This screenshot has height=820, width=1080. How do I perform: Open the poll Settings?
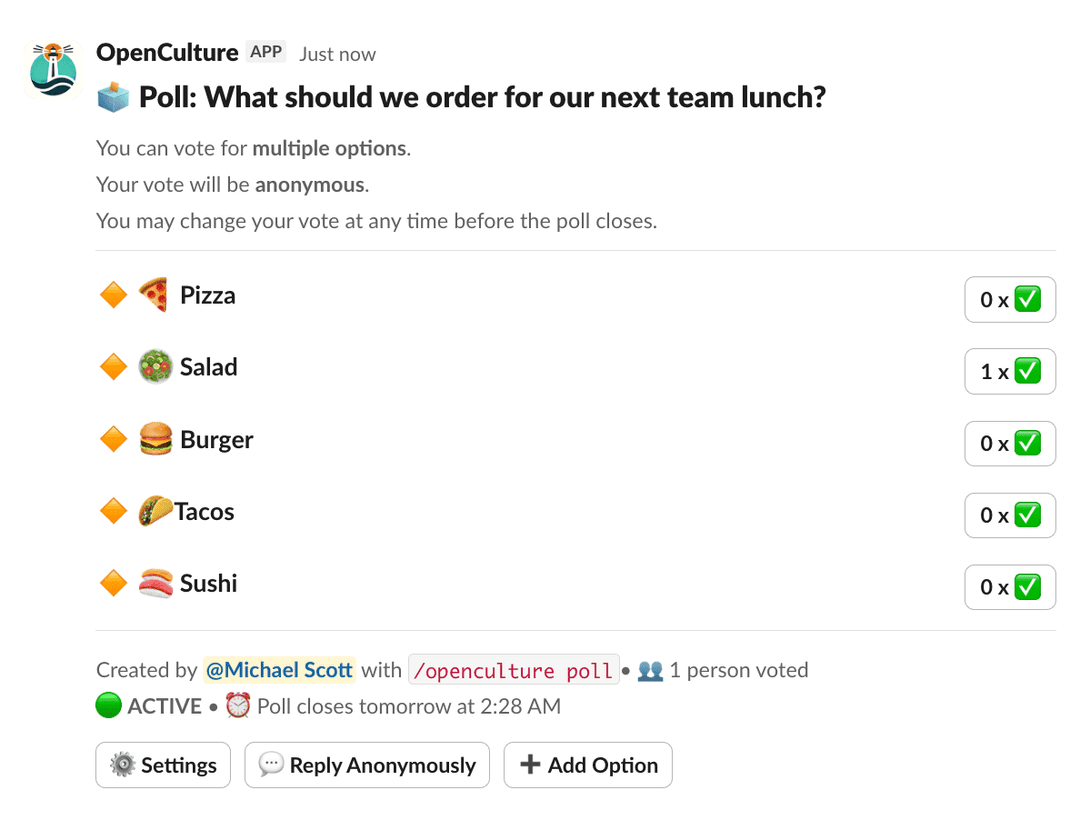(162, 765)
